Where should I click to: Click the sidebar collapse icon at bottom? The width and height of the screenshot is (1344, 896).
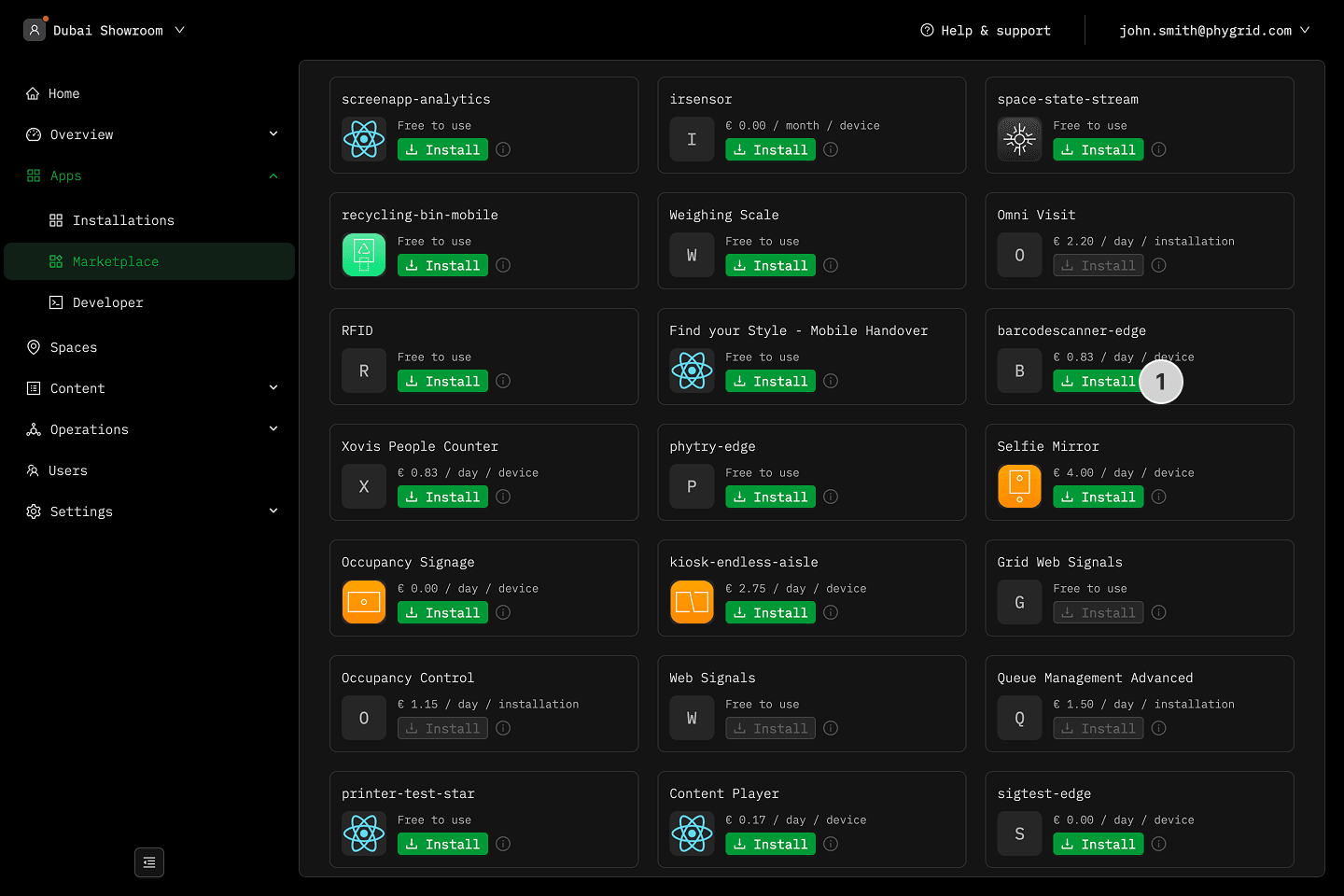point(149,862)
